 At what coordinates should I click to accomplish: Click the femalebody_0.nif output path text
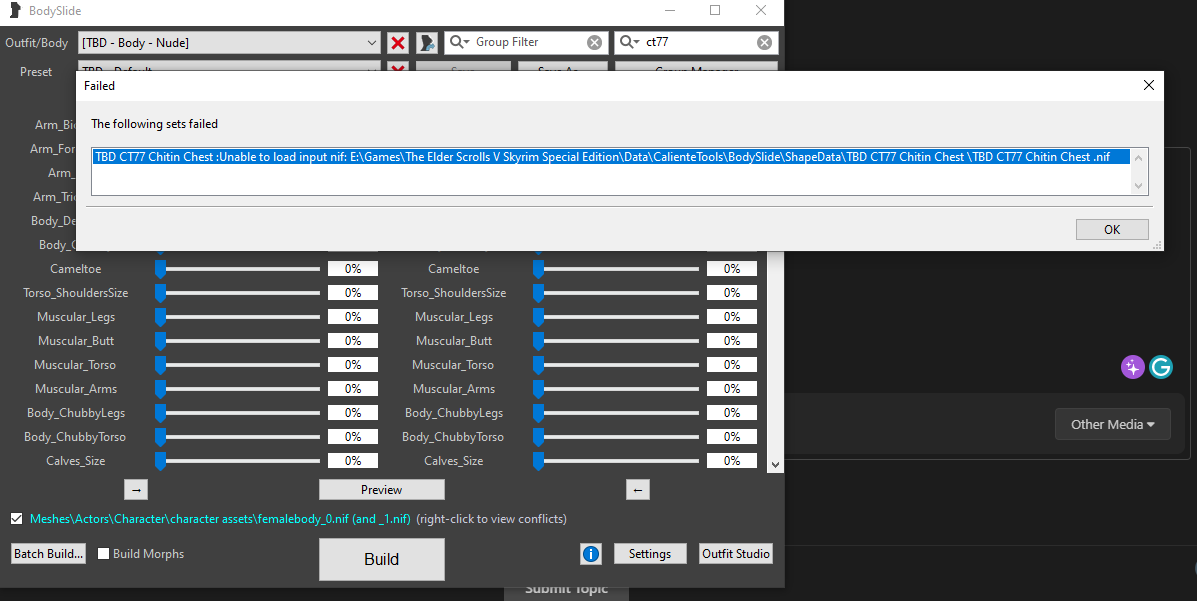click(220, 519)
